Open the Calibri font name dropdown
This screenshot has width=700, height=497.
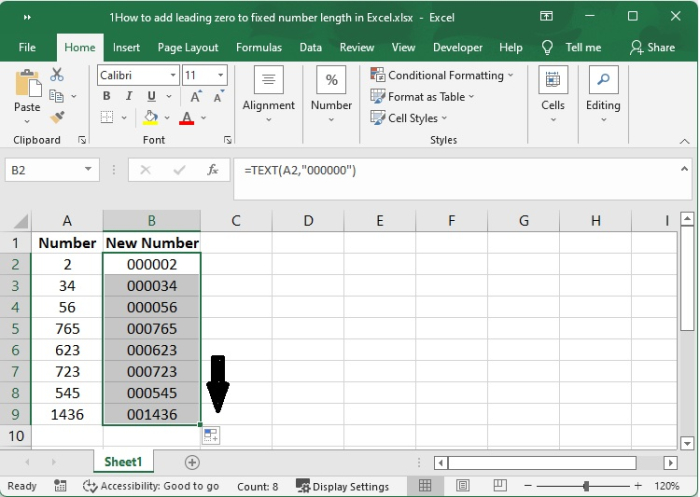[172, 75]
